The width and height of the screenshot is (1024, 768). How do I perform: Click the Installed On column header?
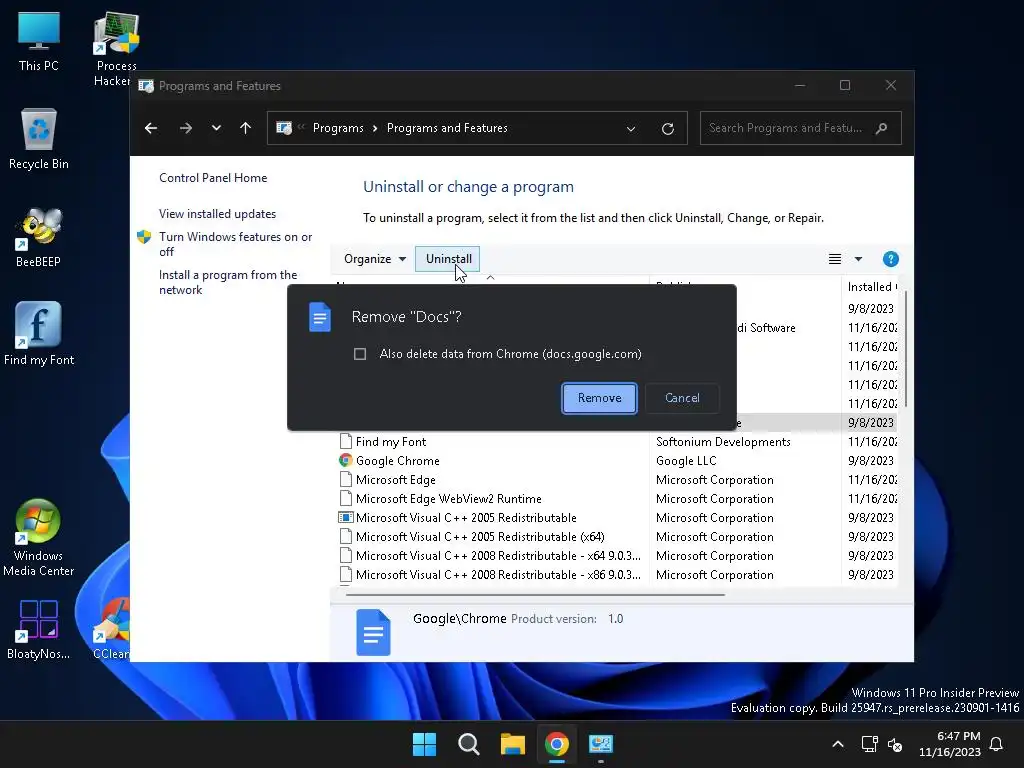[872, 286]
